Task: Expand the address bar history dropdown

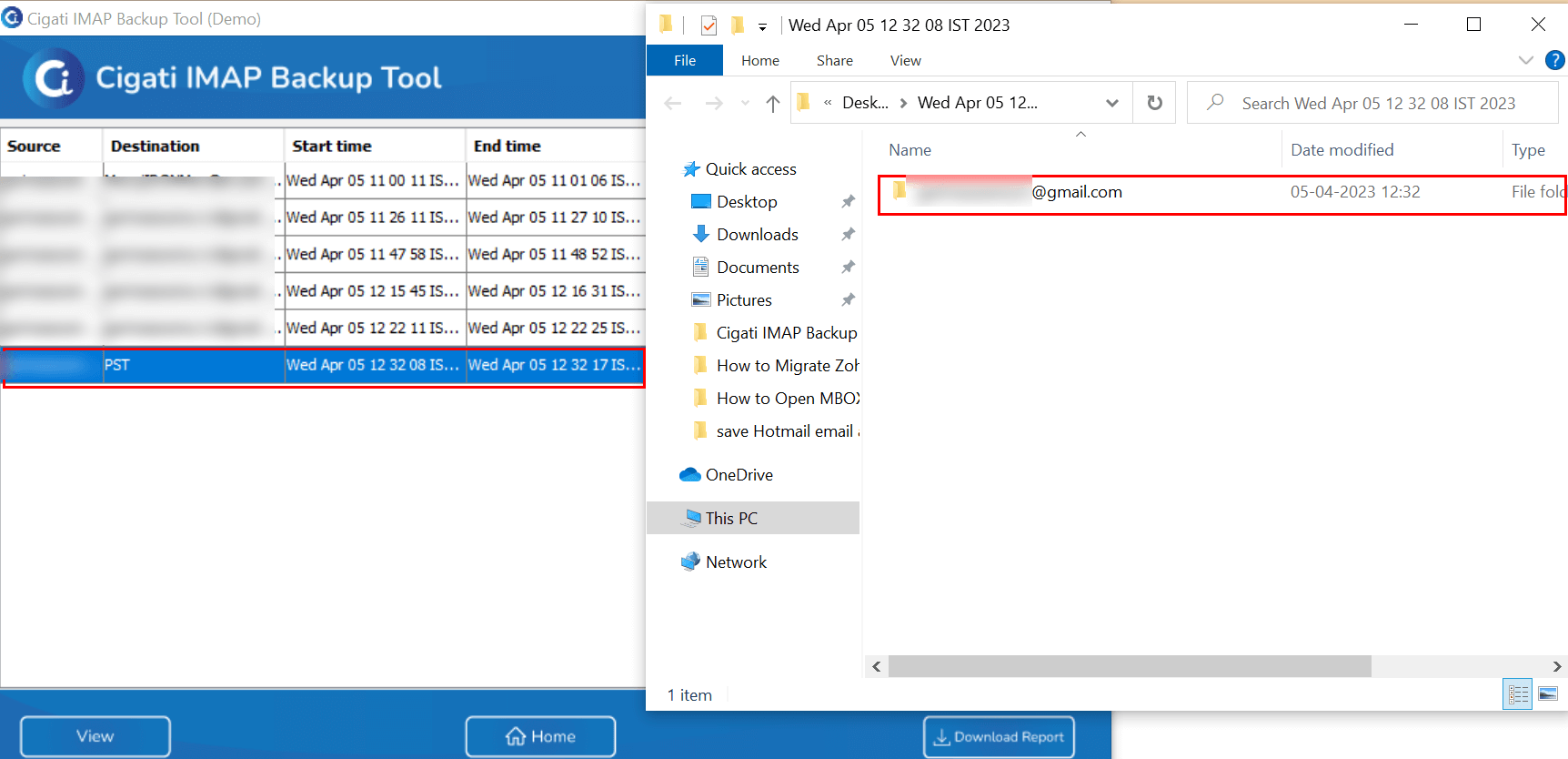Action: [x=1112, y=103]
